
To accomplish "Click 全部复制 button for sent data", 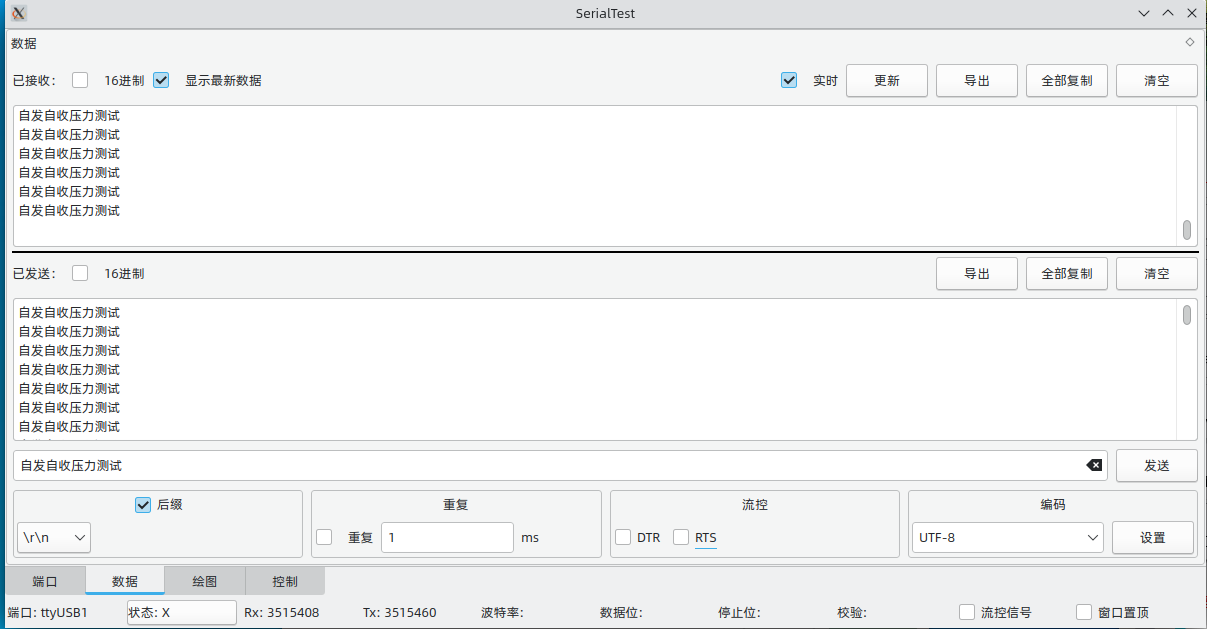I will click(x=1067, y=274).
